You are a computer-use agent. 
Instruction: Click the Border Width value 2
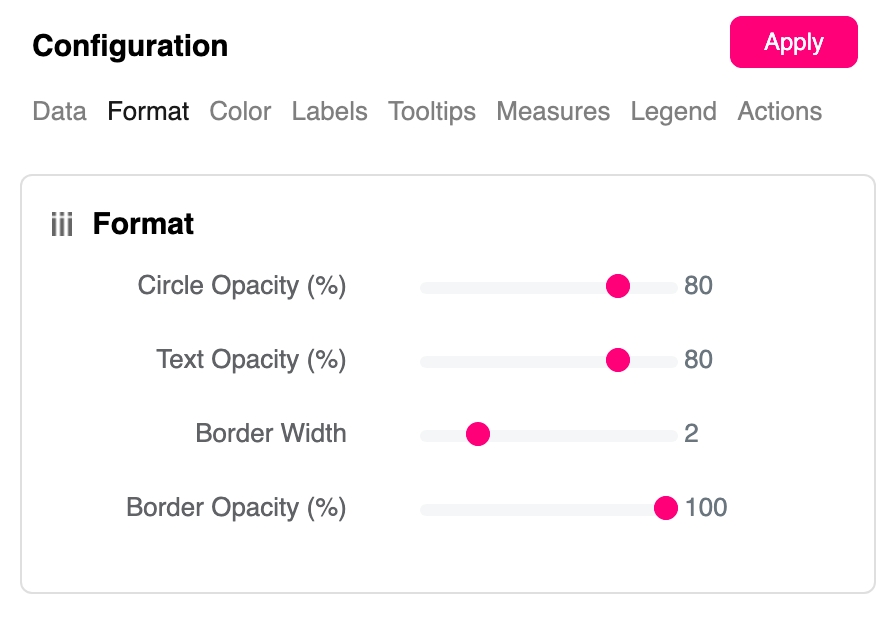click(x=691, y=434)
